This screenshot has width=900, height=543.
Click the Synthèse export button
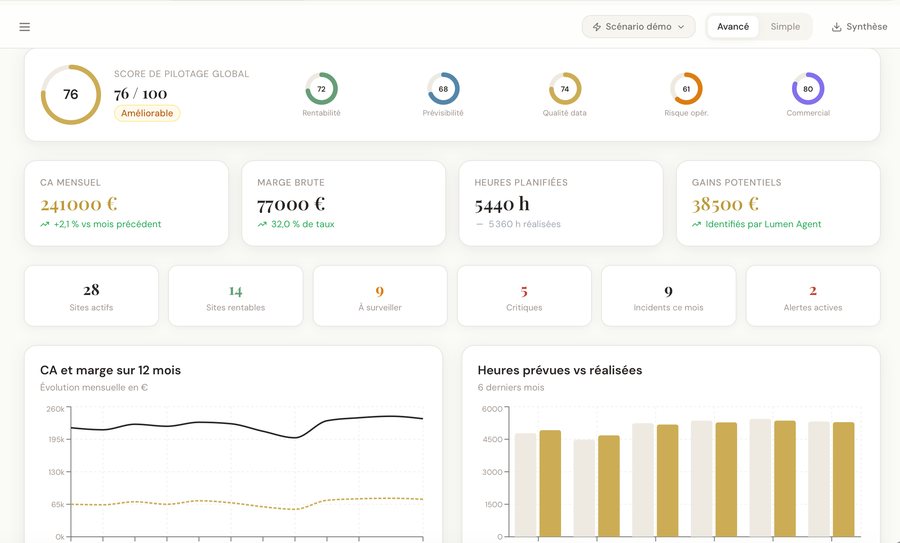pos(860,27)
